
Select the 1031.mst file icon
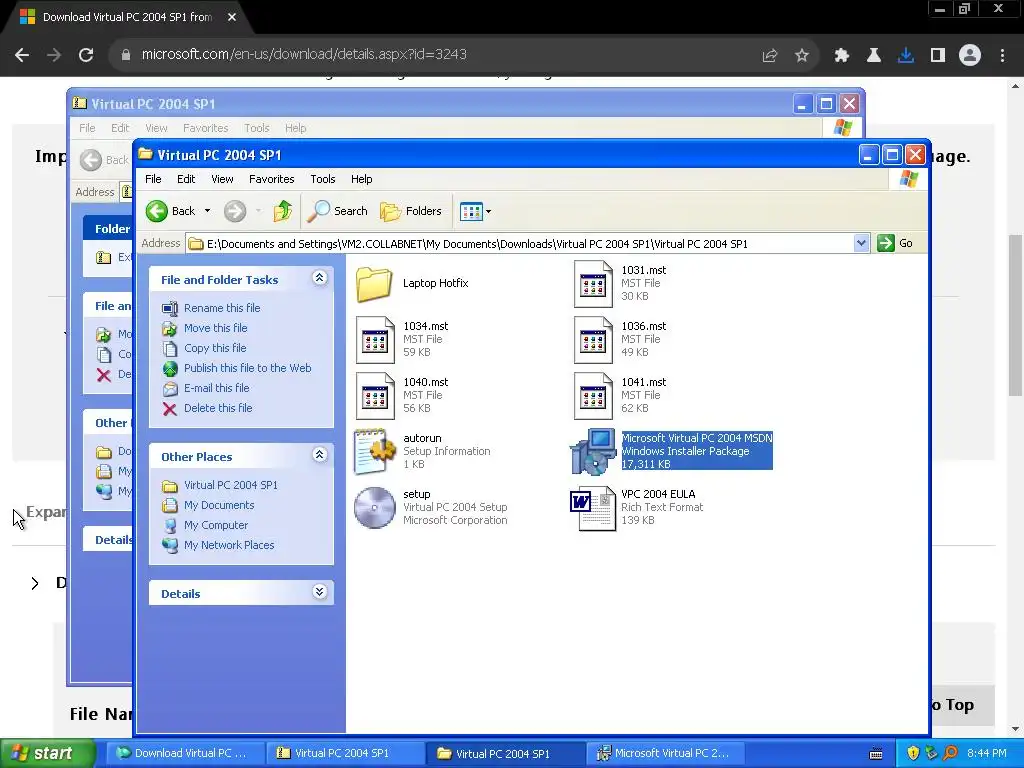593,283
